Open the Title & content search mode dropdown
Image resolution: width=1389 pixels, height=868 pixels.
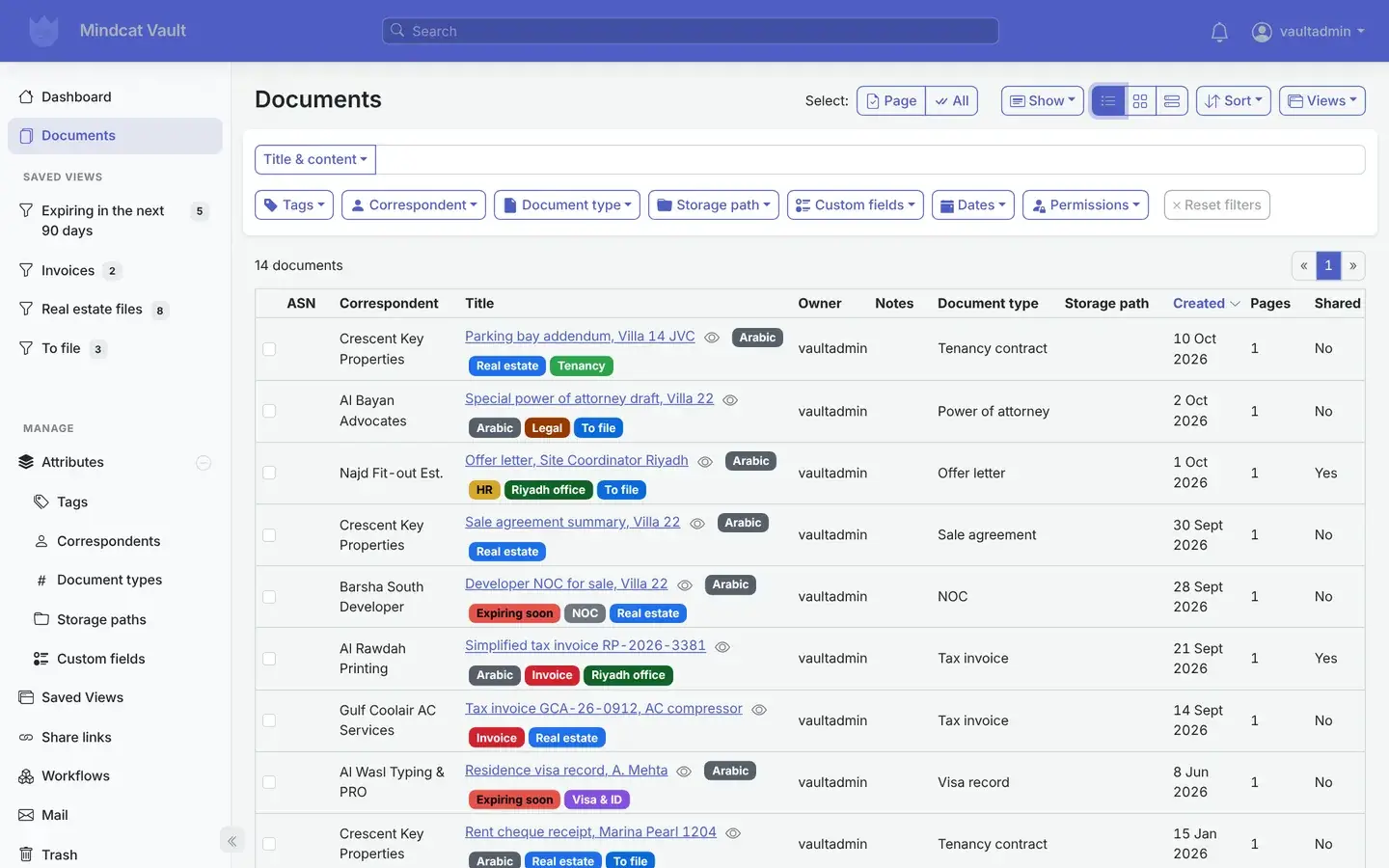coord(315,159)
